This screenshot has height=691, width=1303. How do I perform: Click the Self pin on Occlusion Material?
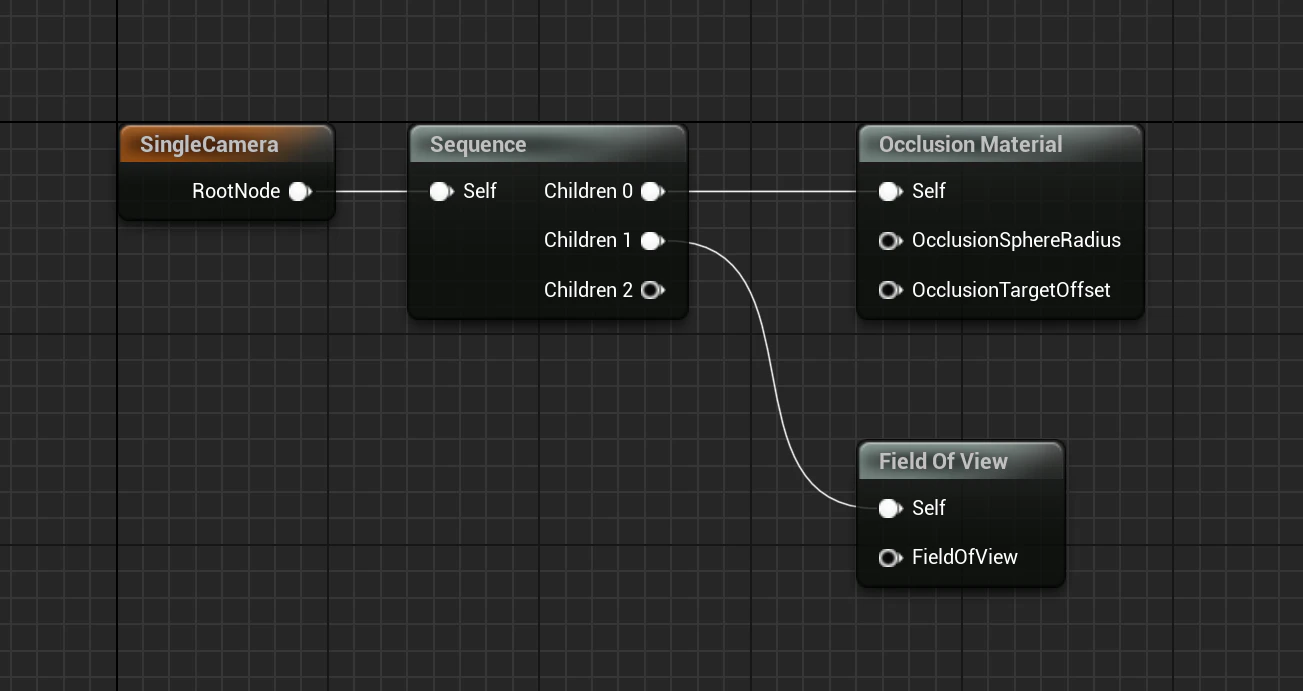tap(890, 191)
